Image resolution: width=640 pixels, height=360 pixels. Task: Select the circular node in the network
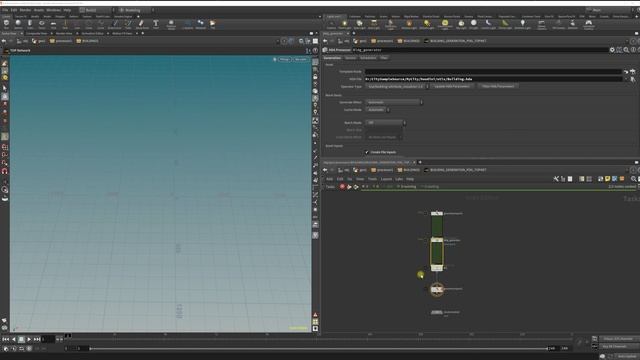[x=437, y=289]
